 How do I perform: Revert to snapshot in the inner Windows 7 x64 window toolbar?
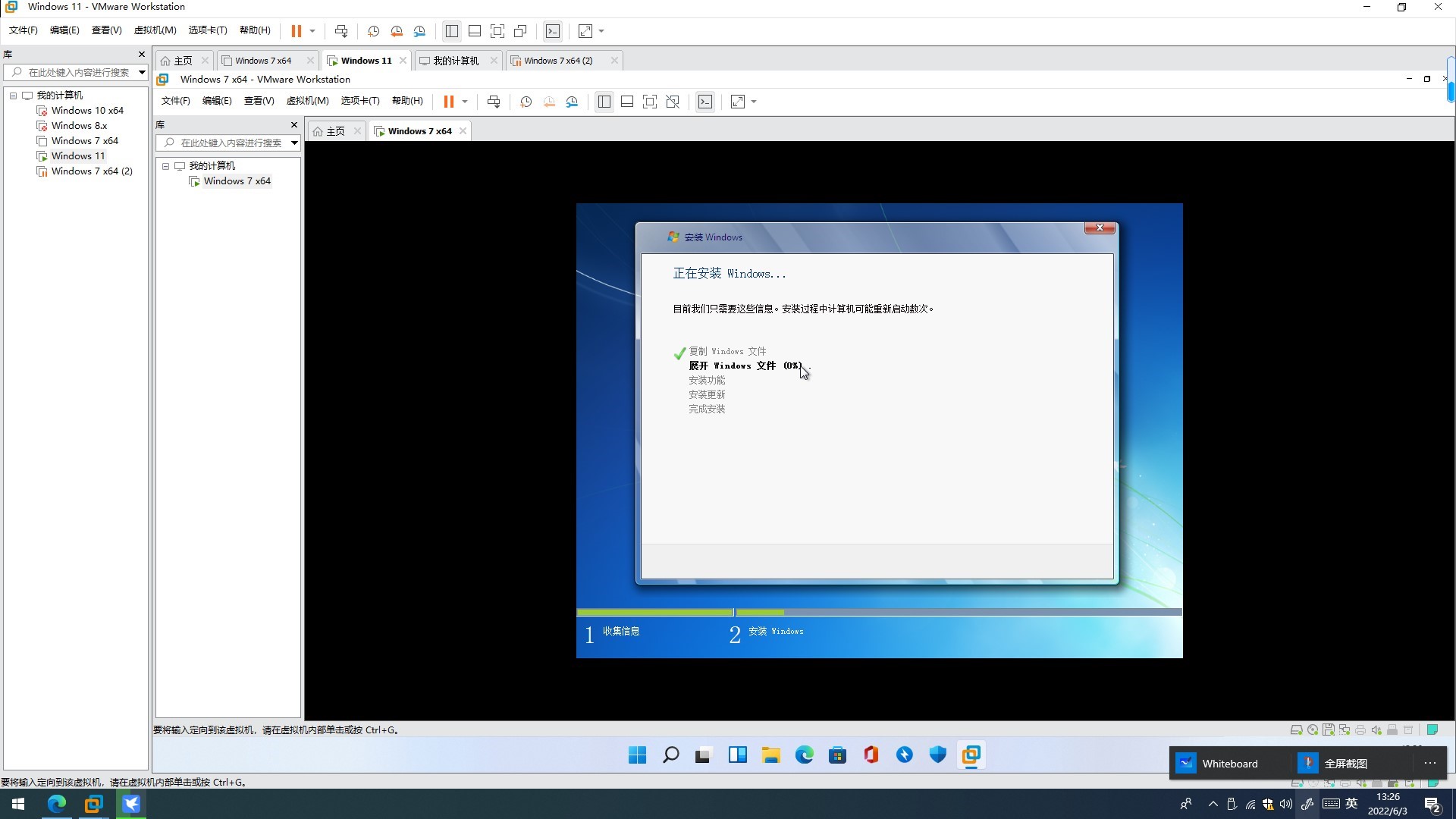click(x=549, y=102)
